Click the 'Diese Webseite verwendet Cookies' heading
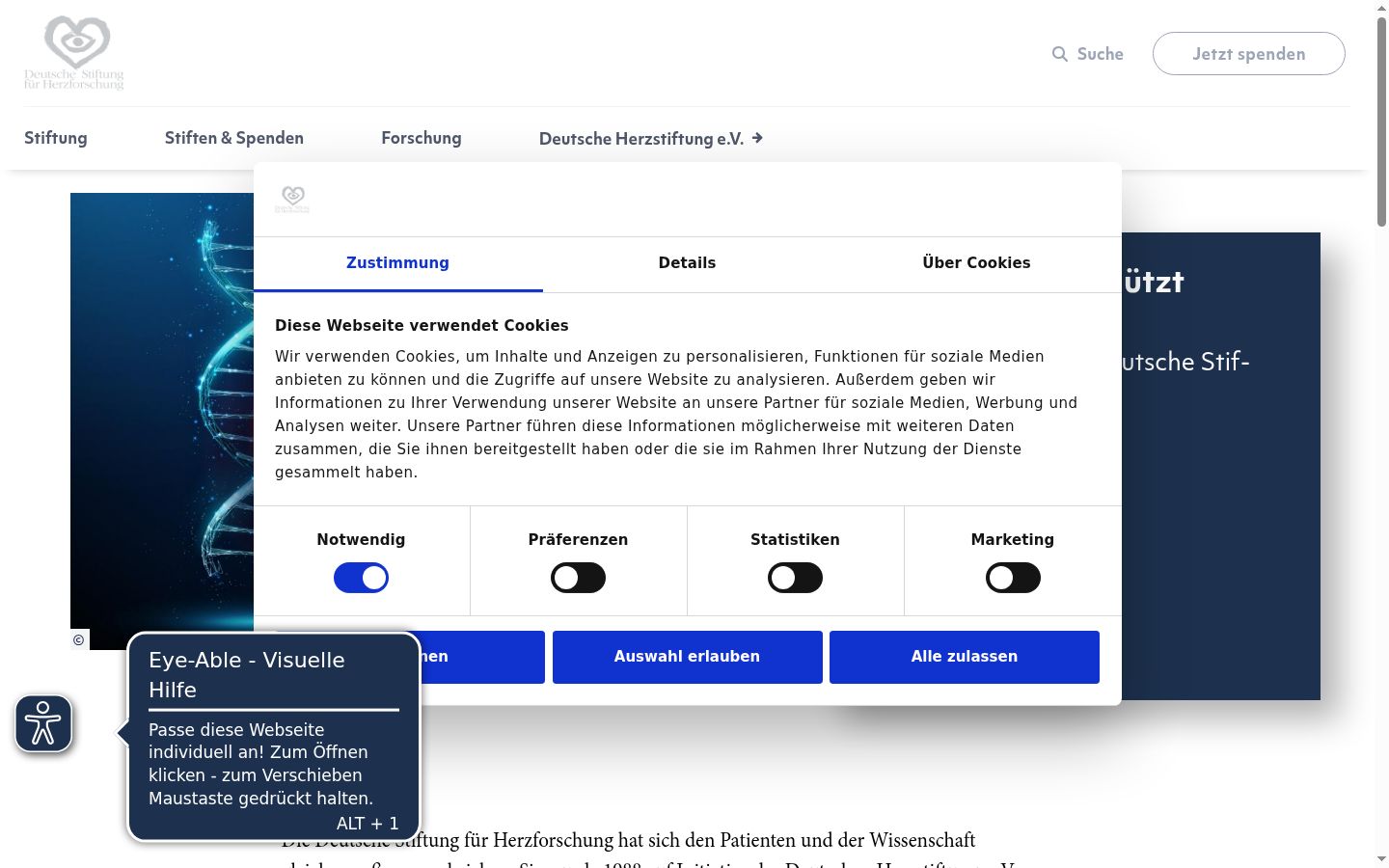1389x868 pixels. click(x=422, y=326)
